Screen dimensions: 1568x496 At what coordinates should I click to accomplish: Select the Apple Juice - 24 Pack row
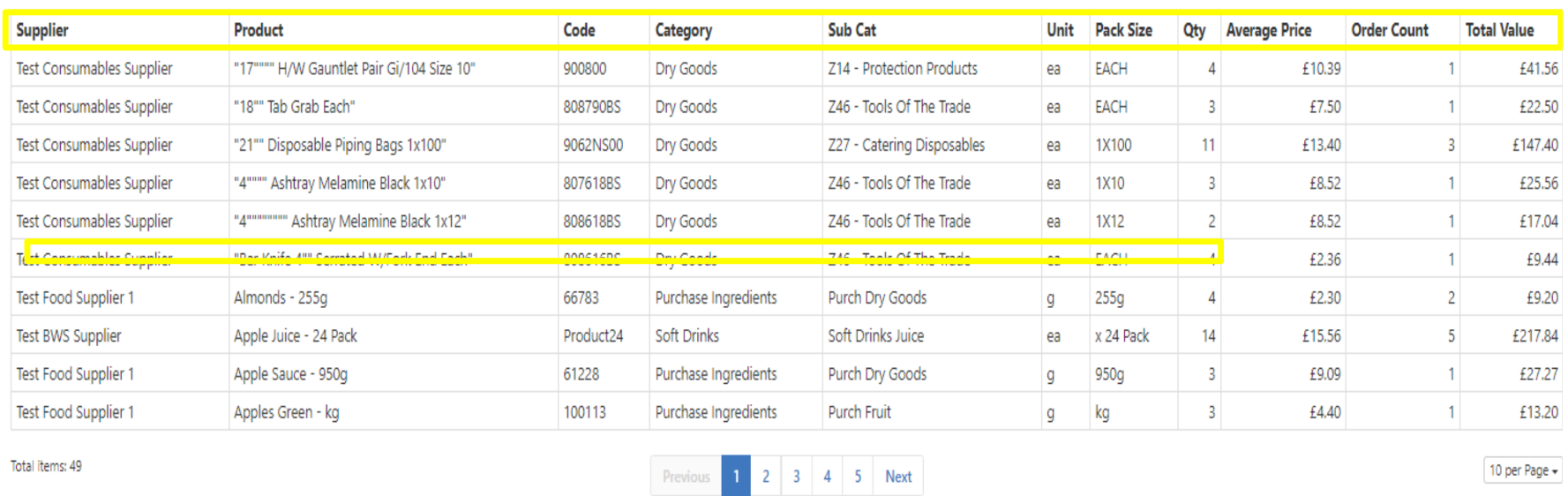786,335
